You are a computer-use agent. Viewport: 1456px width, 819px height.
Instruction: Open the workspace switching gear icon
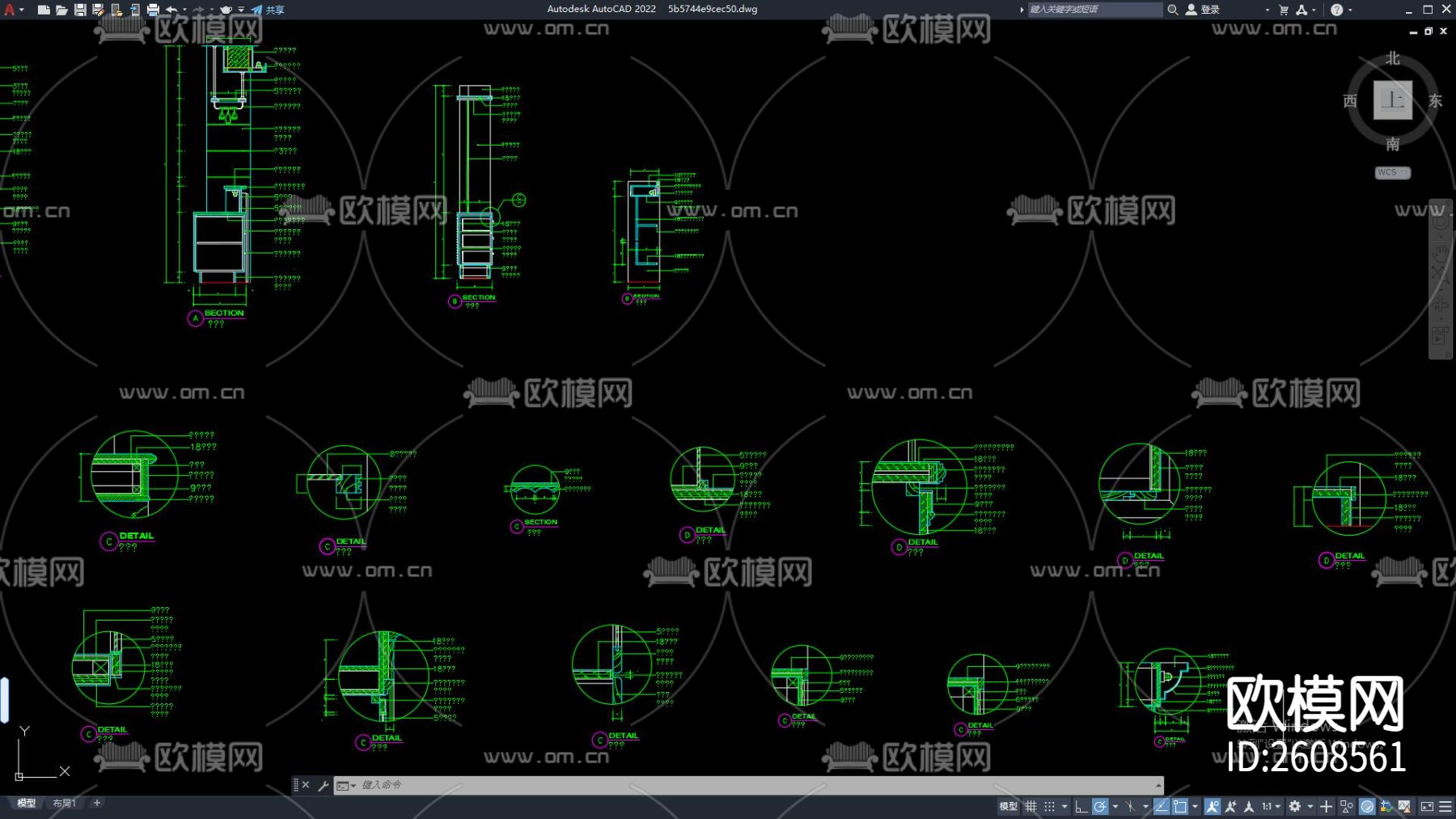[x=1295, y=806]
